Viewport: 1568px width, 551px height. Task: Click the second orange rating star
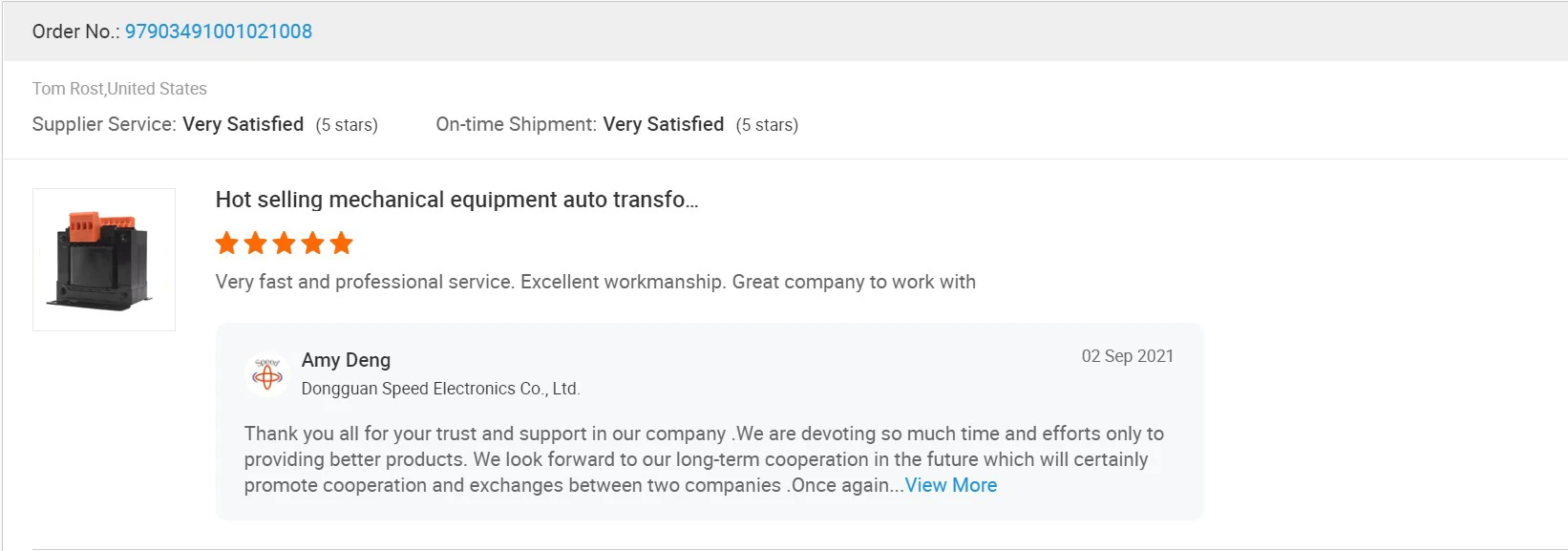(256, 244)
